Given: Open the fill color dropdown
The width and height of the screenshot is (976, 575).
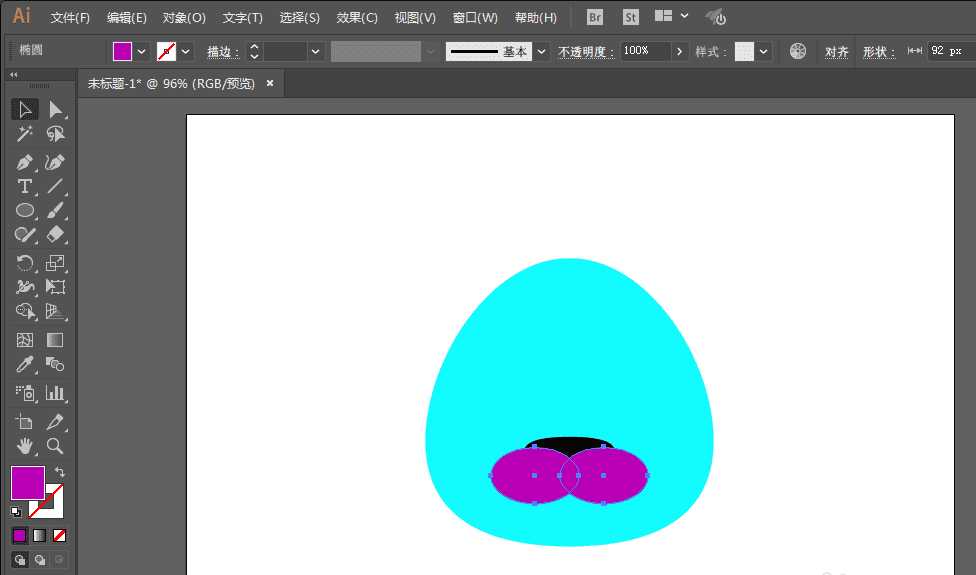Looking at the screenshot, I should click(141, 52).
